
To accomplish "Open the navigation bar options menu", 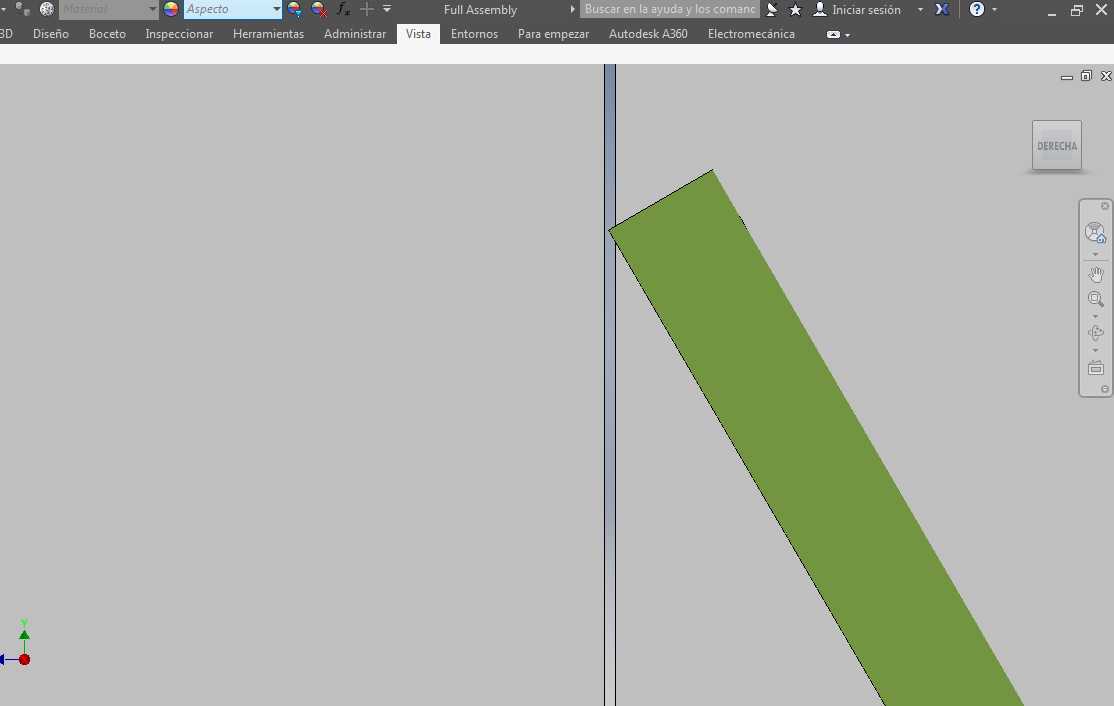I will point(1105,389).
